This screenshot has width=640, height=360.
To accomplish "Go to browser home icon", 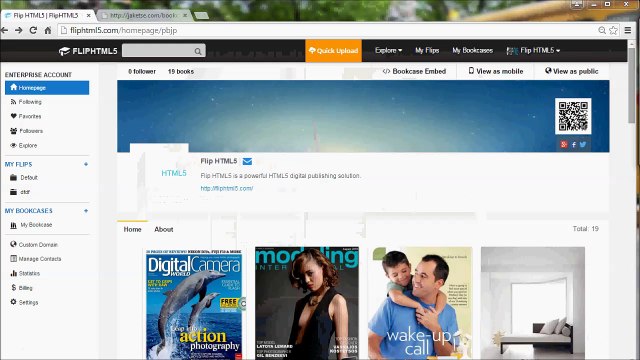I will pyautogui.click(x=48, y=30).
